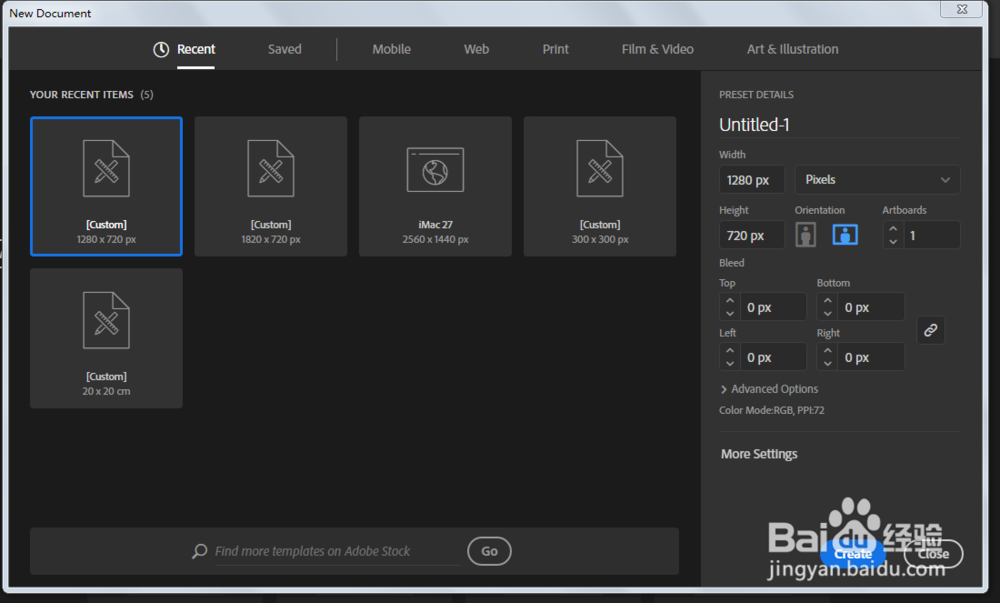Increase the number of artboards
Viewport: 1000px width, 603px height.
click(893, 228)
